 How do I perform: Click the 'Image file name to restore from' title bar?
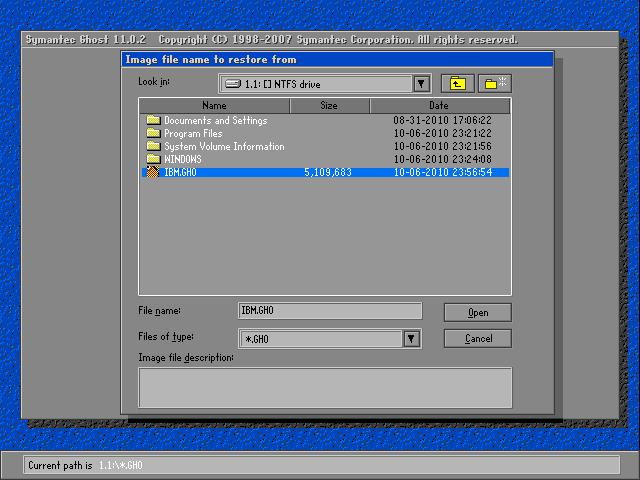pos(338,60)
